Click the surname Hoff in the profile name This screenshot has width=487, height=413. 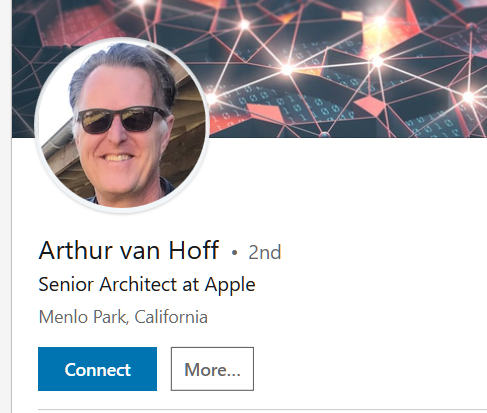pyautogui.click(x=193, y=250)
